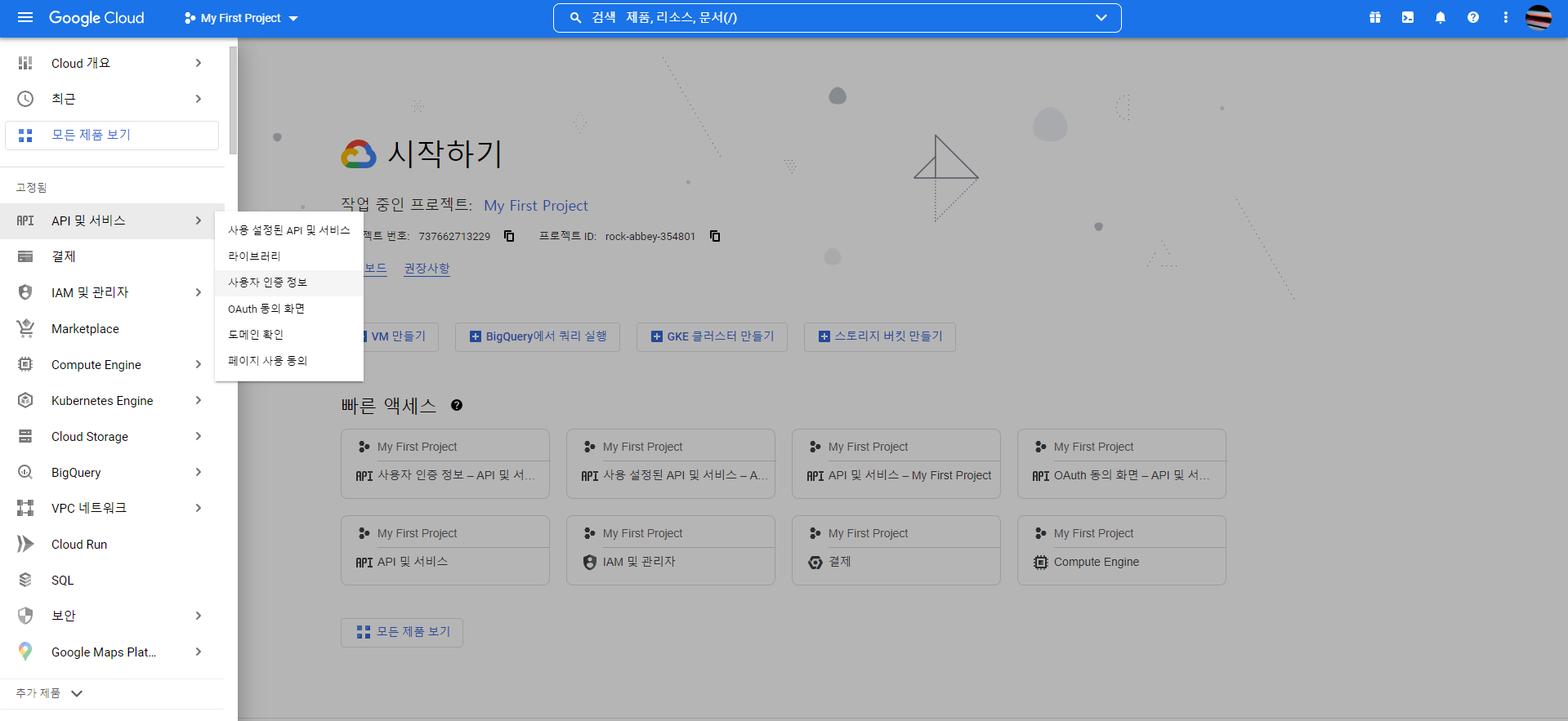The image size is (1568, 721).
Task: Copy the project ID rock-abbey-354801
Action: pyautogui.click(x=715, y=236)
